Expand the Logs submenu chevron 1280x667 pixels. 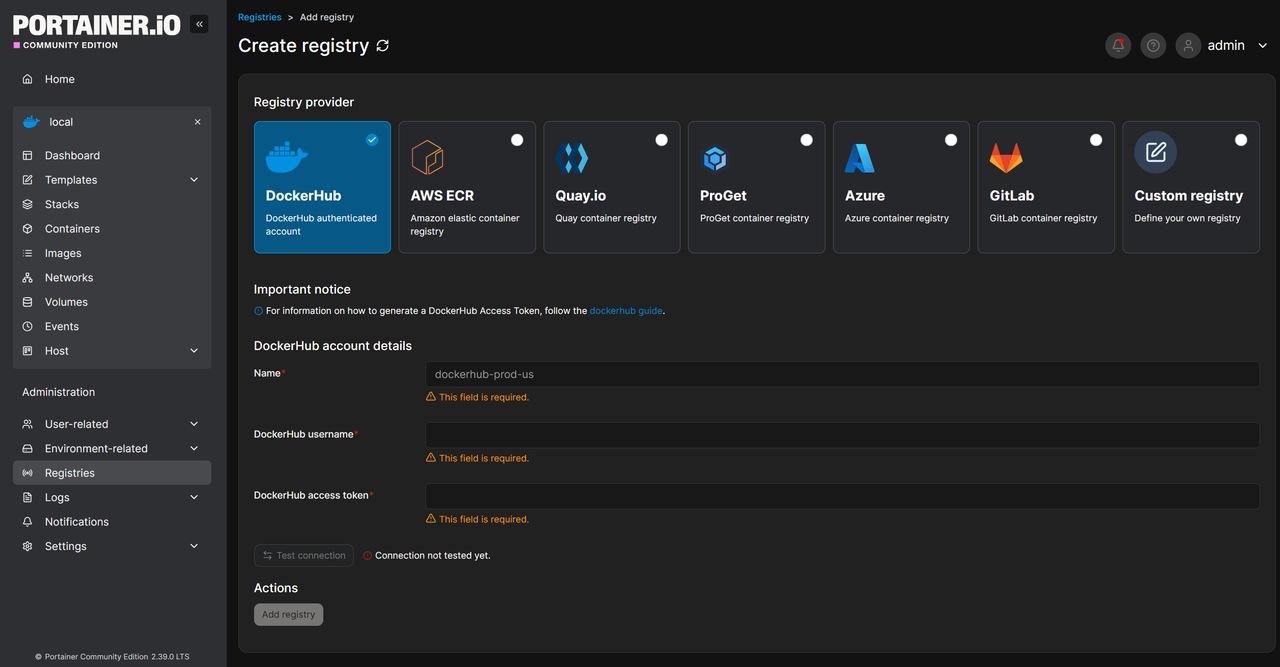(x=194, y=497)
